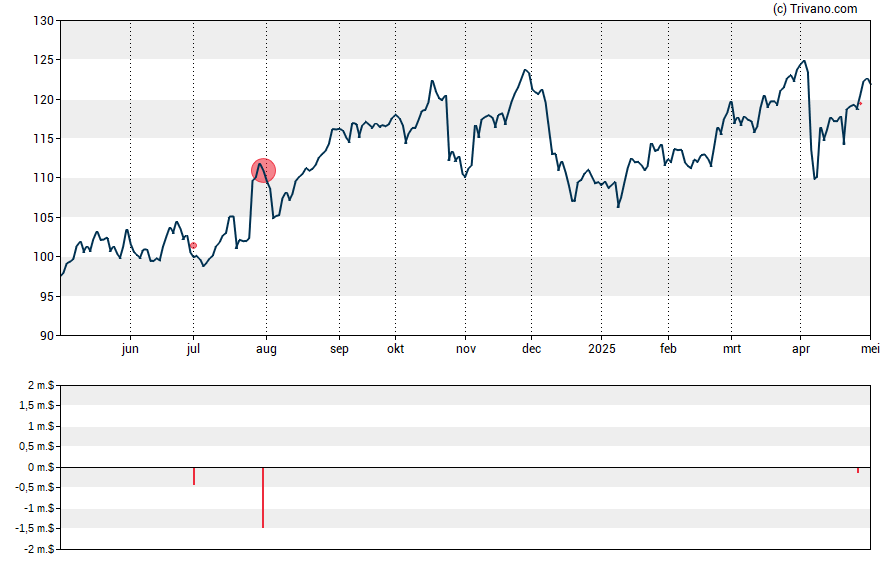
Task: Click the 115 price axis label
Action: (44, 139)
